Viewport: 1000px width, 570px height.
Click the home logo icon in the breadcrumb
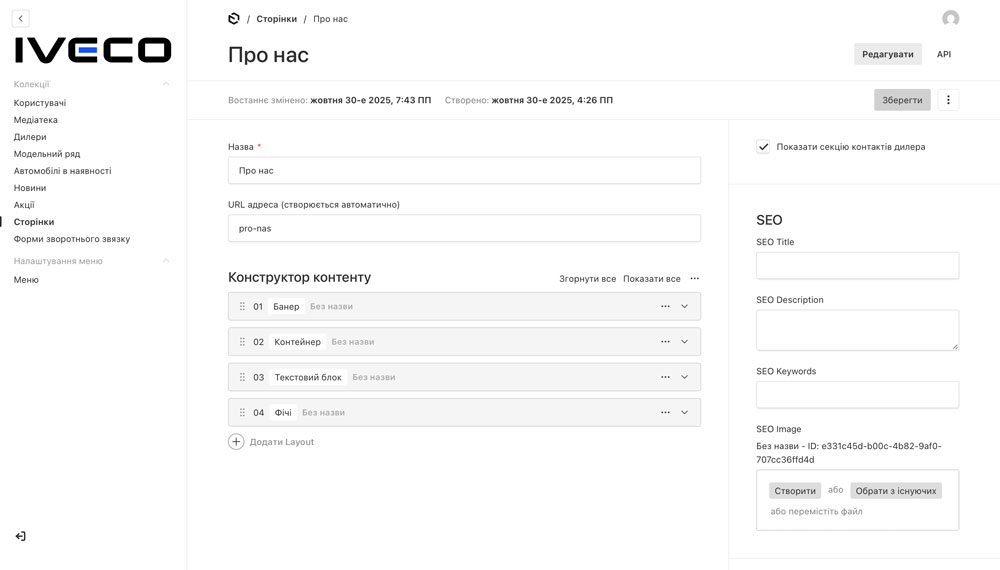[234, 19]
